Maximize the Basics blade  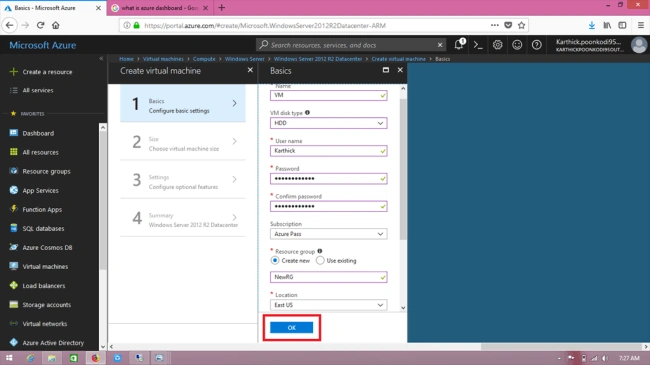(386, 70)
